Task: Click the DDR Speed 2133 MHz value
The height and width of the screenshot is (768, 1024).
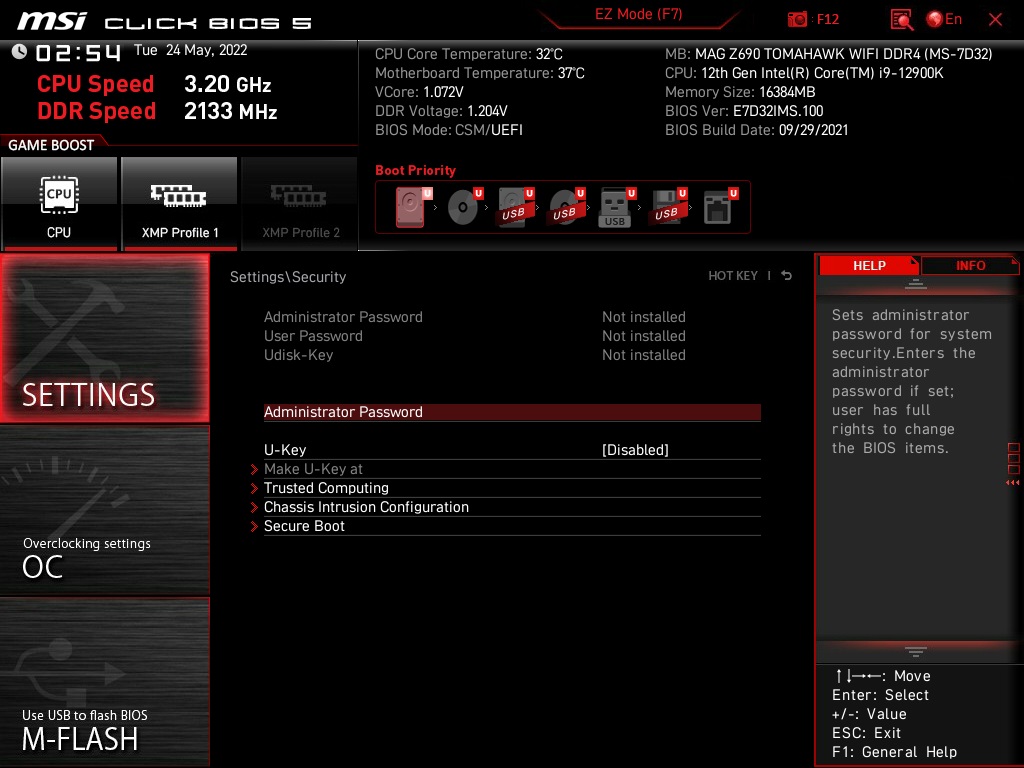Action: pos(231,111)
